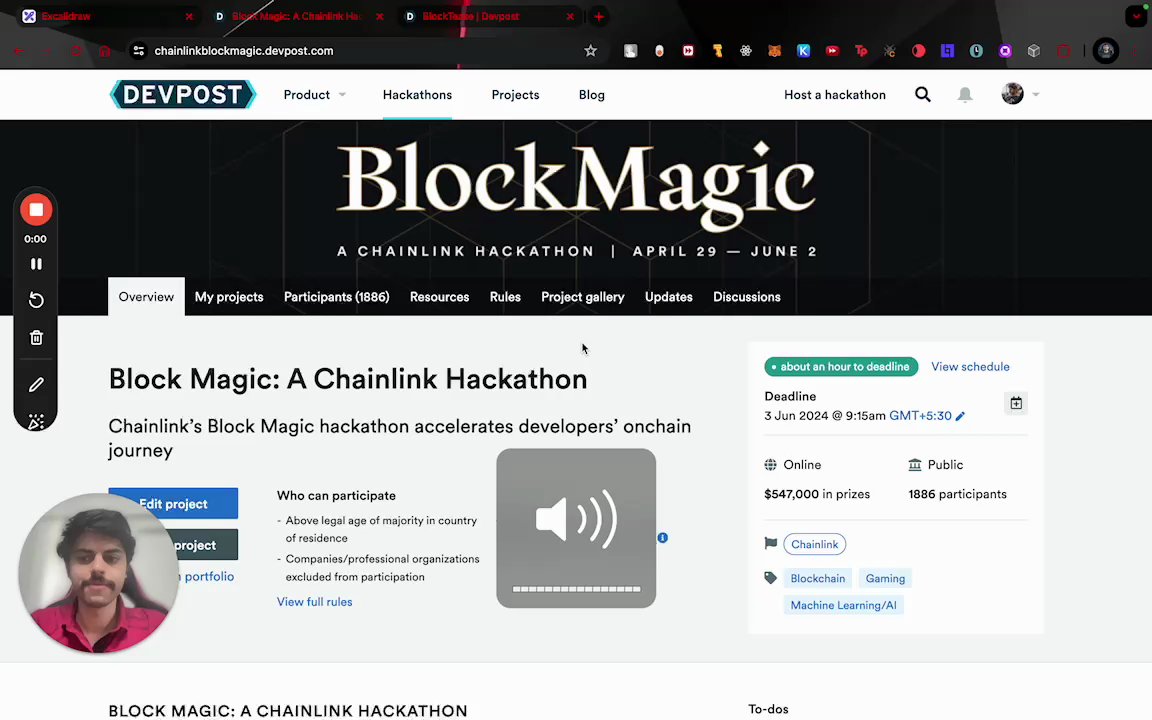Image resolution: width=1152 pixels, height=720 pixels.
Task: Click the cube extension icon
Action: tap(1034, 51)
